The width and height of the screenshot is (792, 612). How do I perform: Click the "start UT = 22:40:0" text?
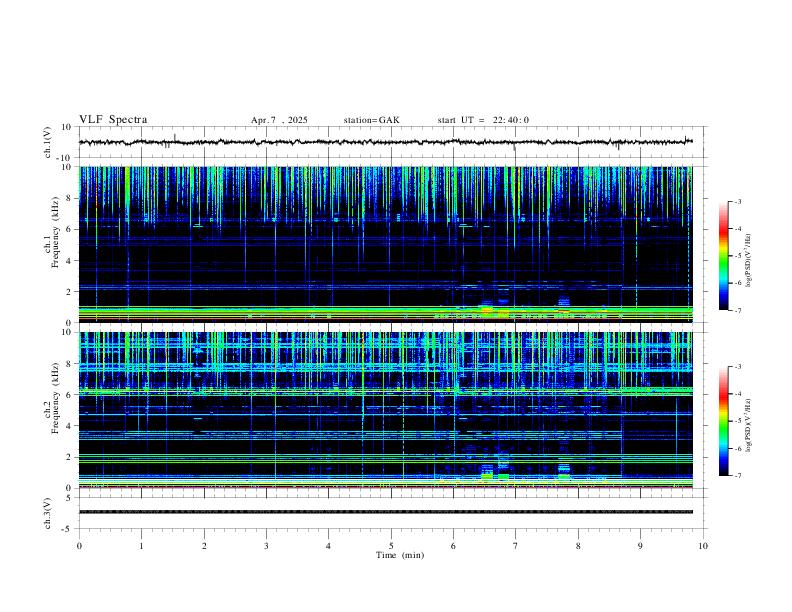point(483,120)
